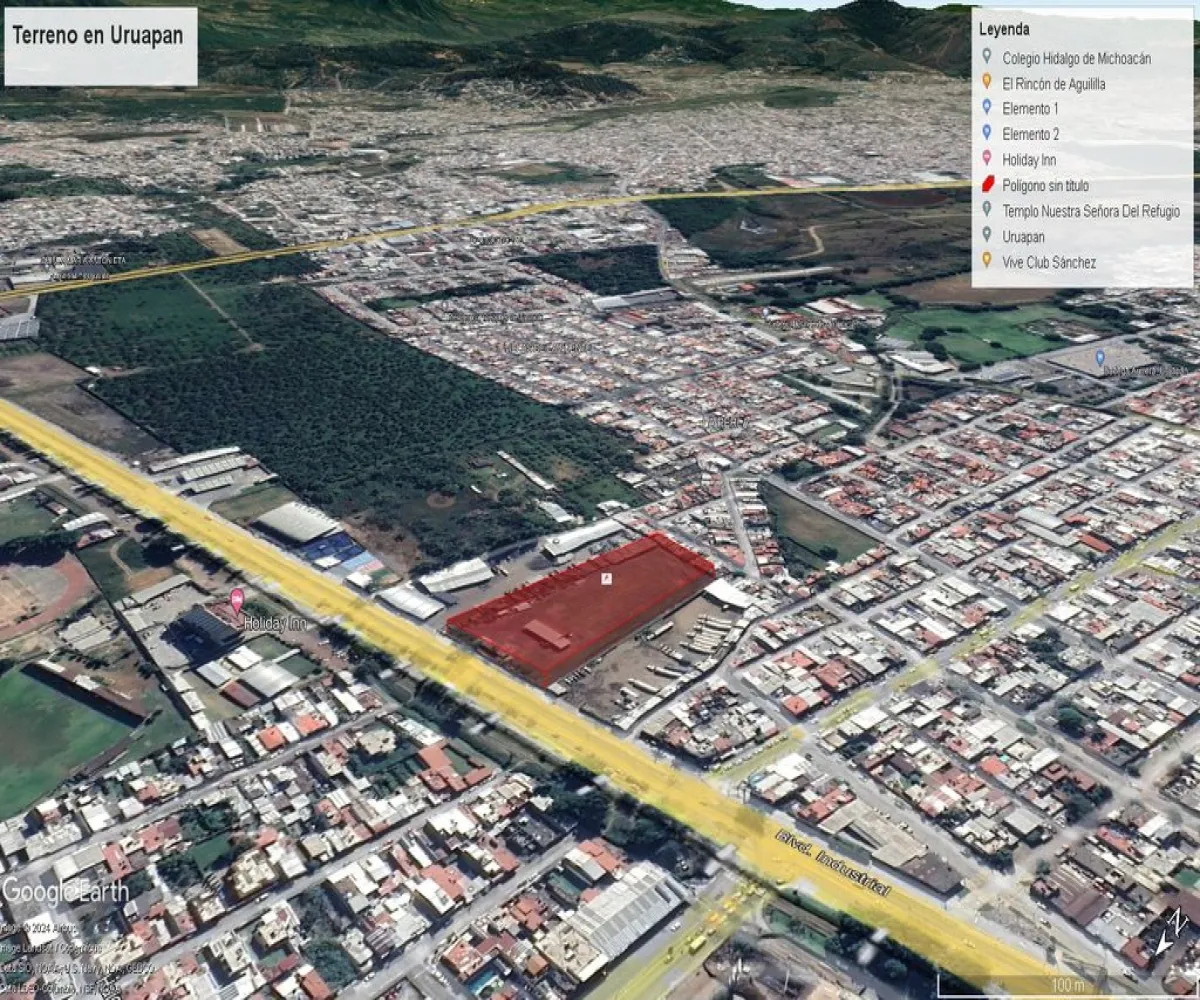Select Elemento 2 in the legend

pos(1030,134)
